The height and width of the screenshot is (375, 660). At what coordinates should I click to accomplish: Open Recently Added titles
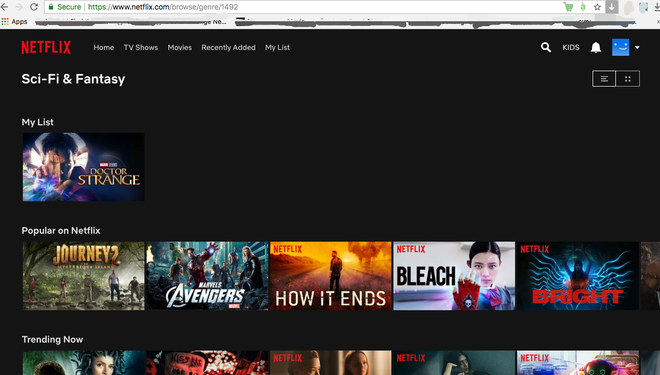pyautogui.click(x=228, y=48)
